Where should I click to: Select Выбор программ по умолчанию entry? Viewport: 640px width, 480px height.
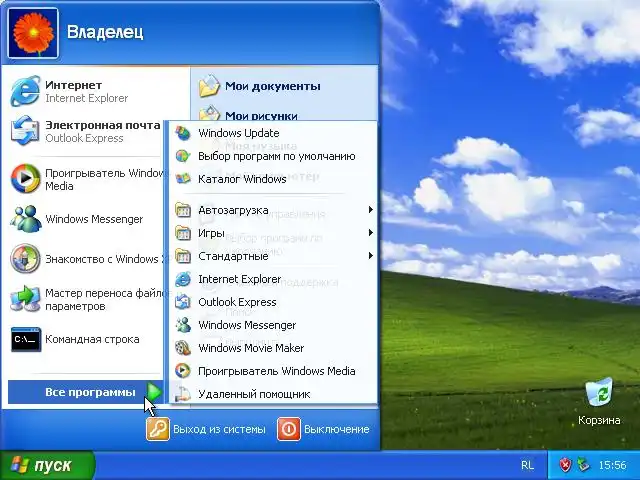tap(277, 156)
